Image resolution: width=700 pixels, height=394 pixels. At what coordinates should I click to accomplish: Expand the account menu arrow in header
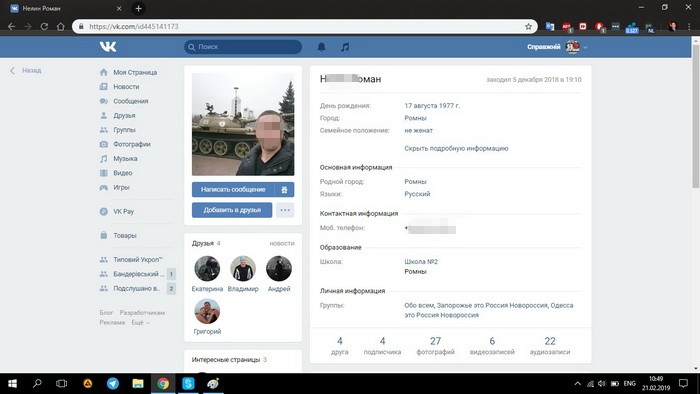585,47
